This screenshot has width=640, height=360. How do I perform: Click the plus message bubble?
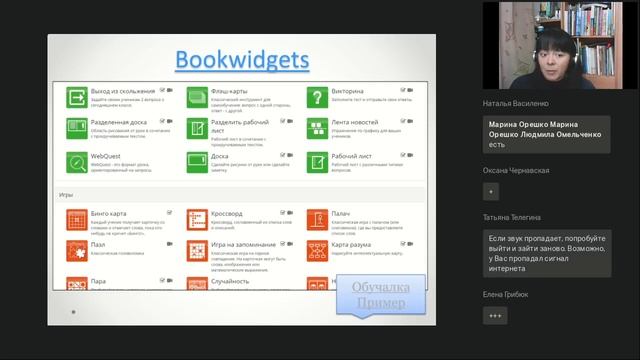click(x=491, y=192)
